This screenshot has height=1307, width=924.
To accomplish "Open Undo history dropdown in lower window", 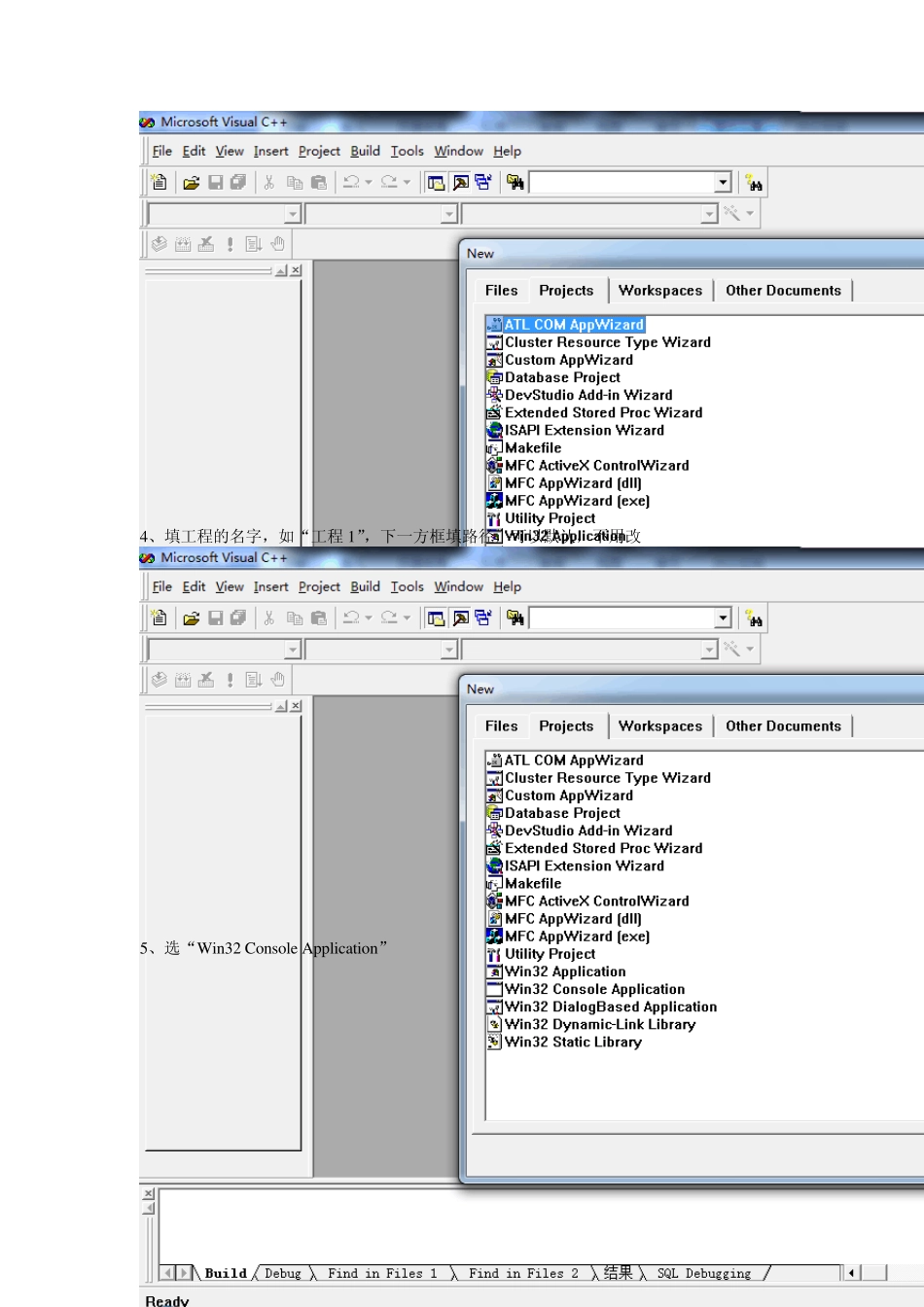I will [x=369, y=618].
